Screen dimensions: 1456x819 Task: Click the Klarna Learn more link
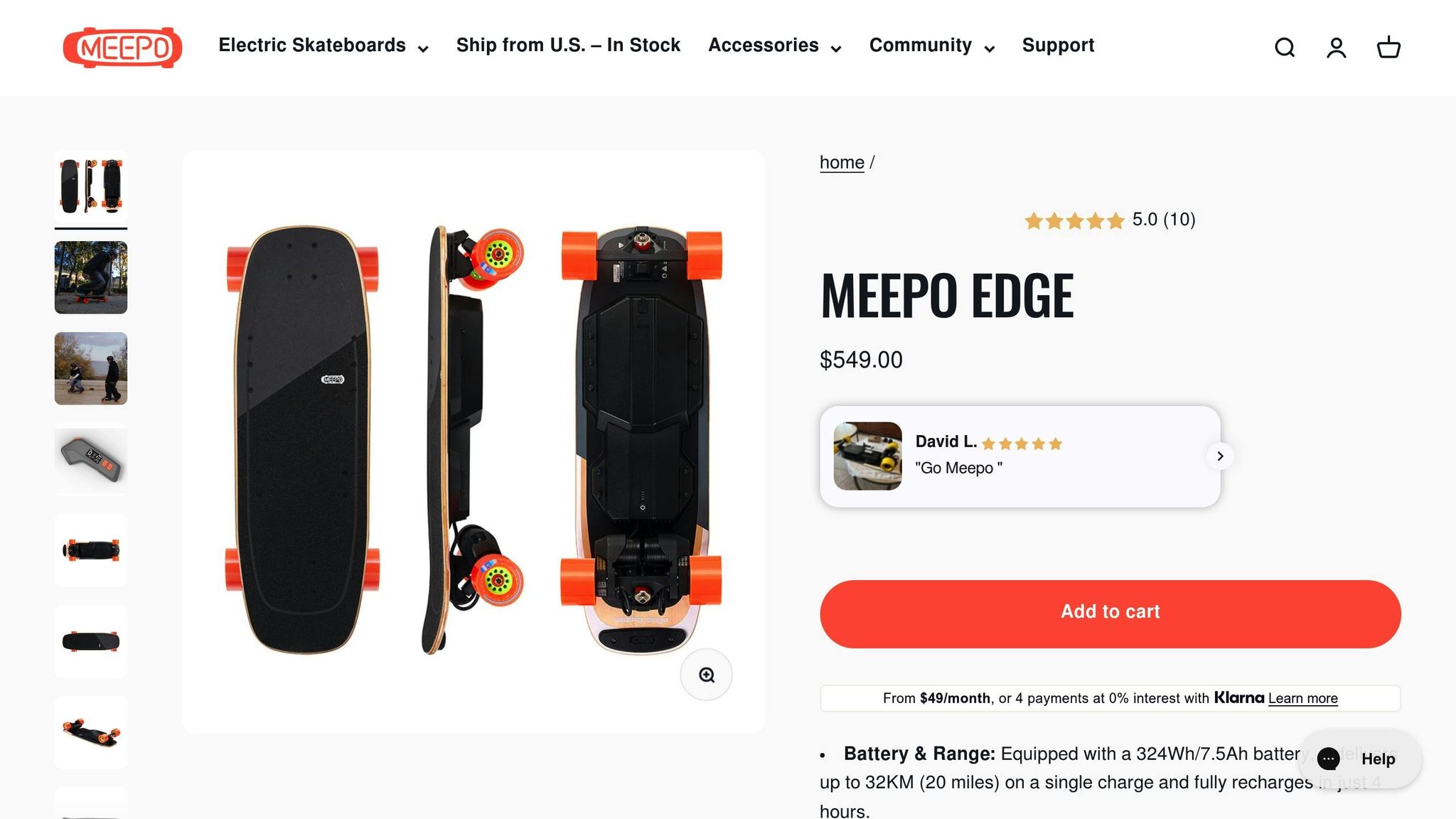1302,698
